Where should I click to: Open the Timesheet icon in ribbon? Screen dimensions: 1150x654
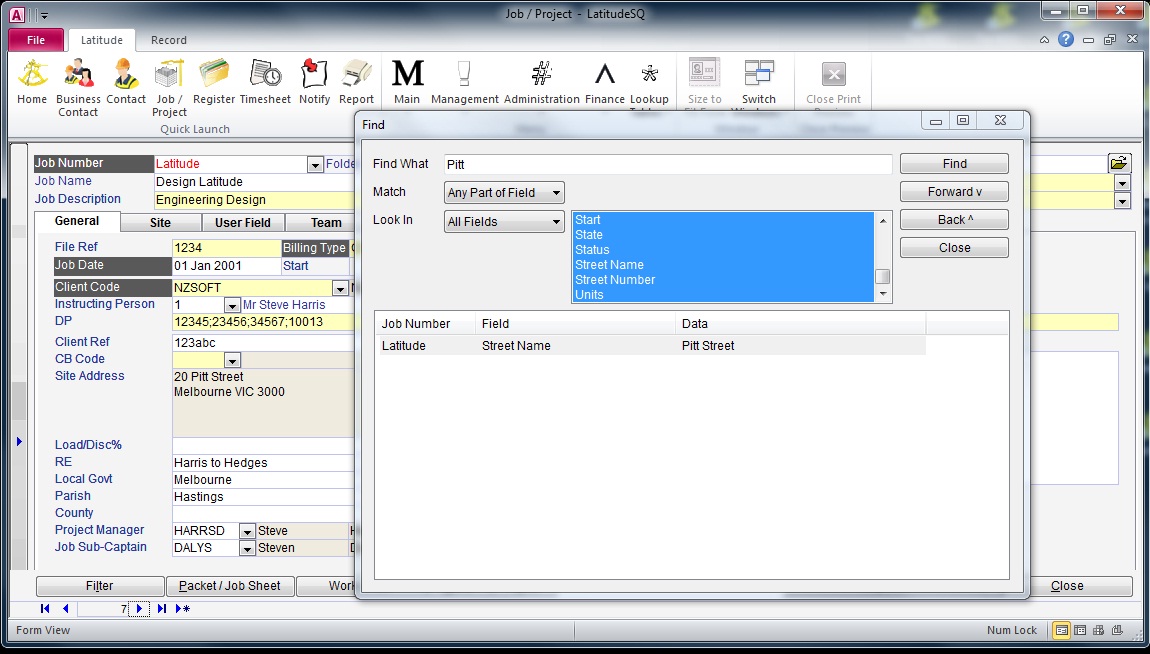[x=265, y=75]
